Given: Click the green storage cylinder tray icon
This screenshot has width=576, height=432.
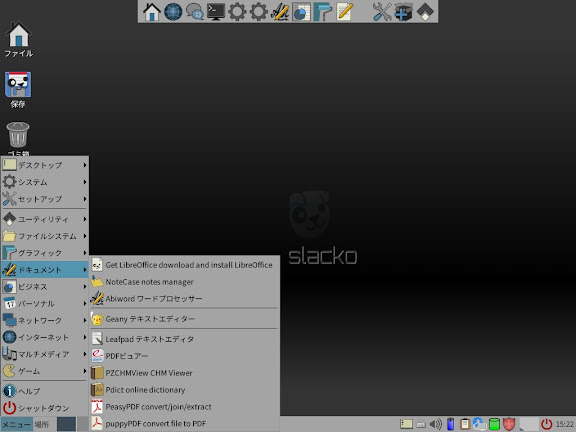Looking at the screenshot, I should point(494,424).
